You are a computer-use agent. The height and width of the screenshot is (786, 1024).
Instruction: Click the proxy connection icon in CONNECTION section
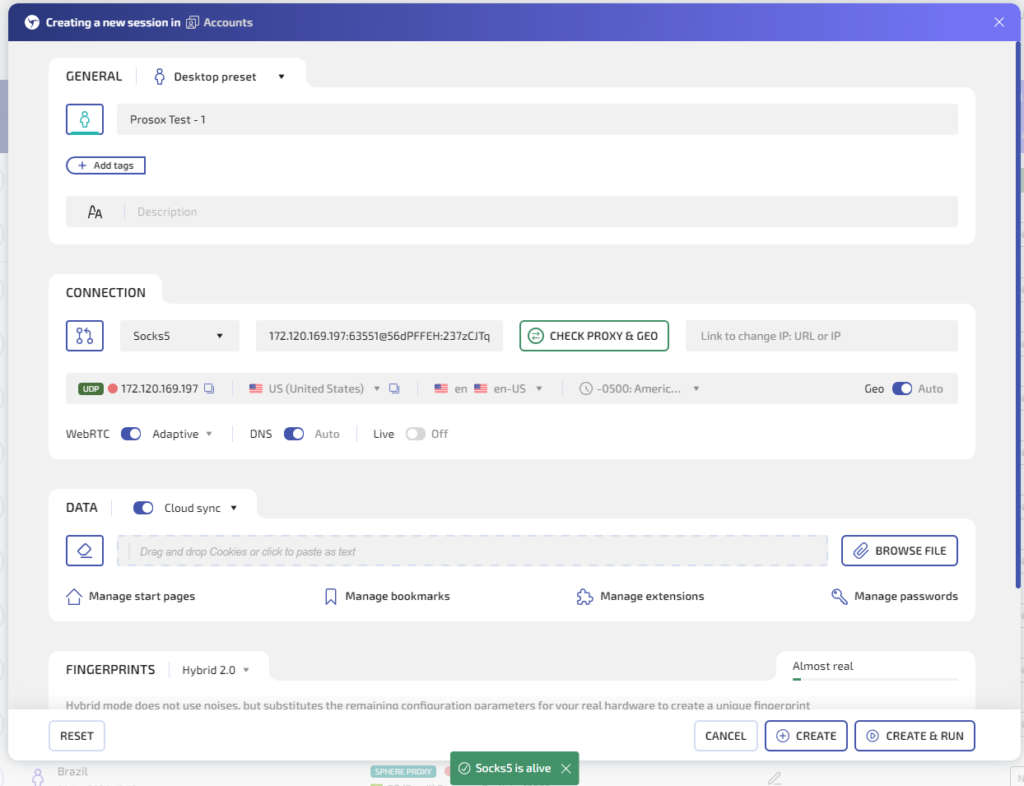click(x=84, y=335)
